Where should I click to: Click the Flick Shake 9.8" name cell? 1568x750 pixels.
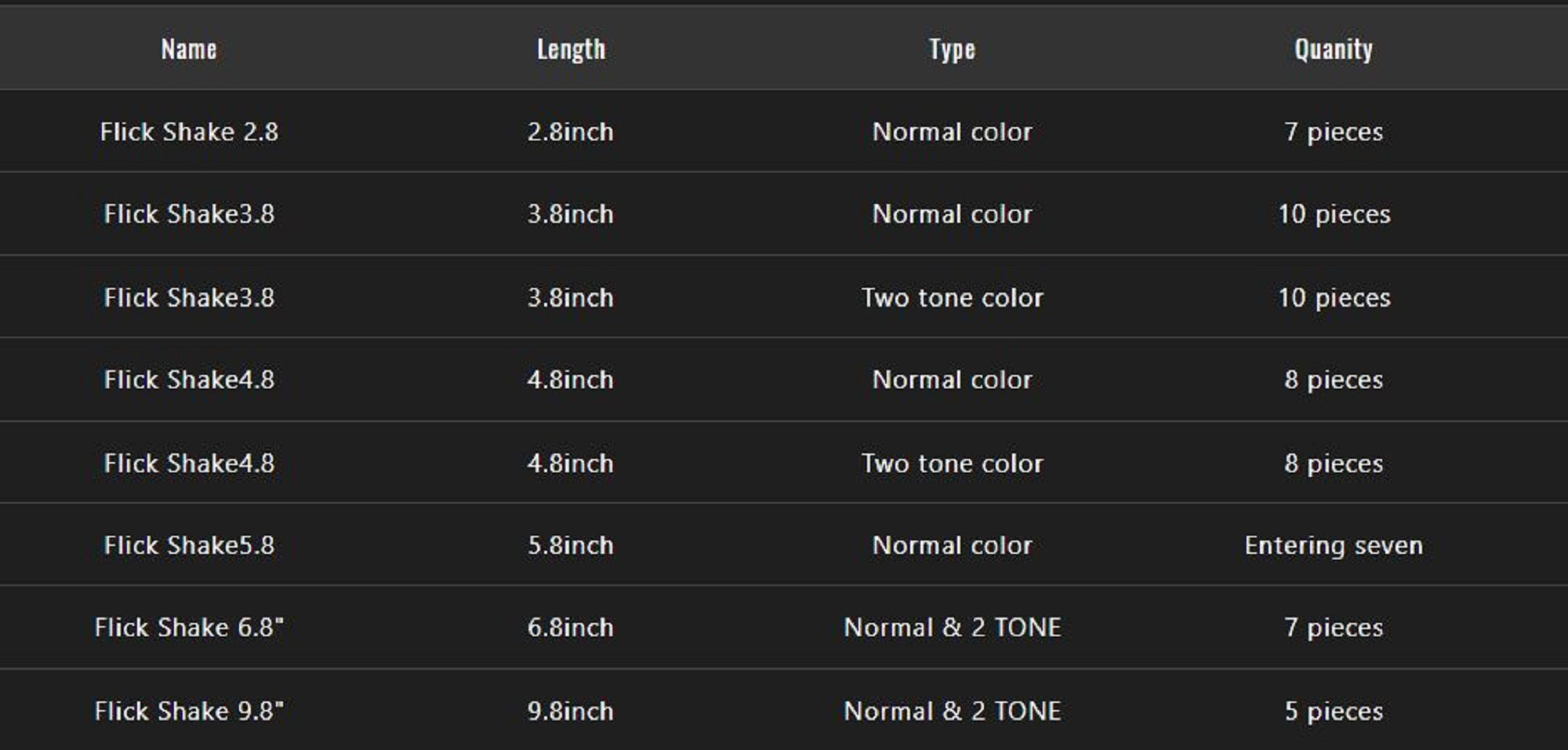pos(189,711)
